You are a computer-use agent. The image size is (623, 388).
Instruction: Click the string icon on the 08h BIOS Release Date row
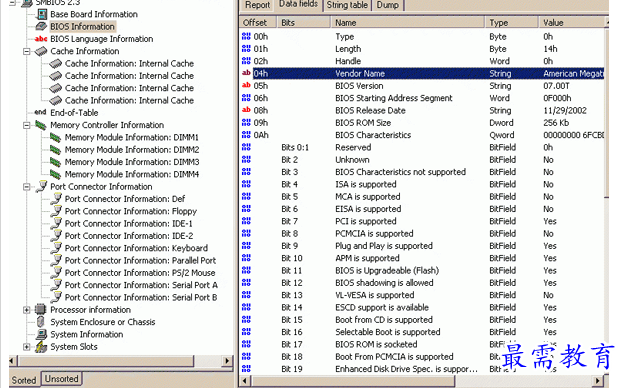(246, 110)
